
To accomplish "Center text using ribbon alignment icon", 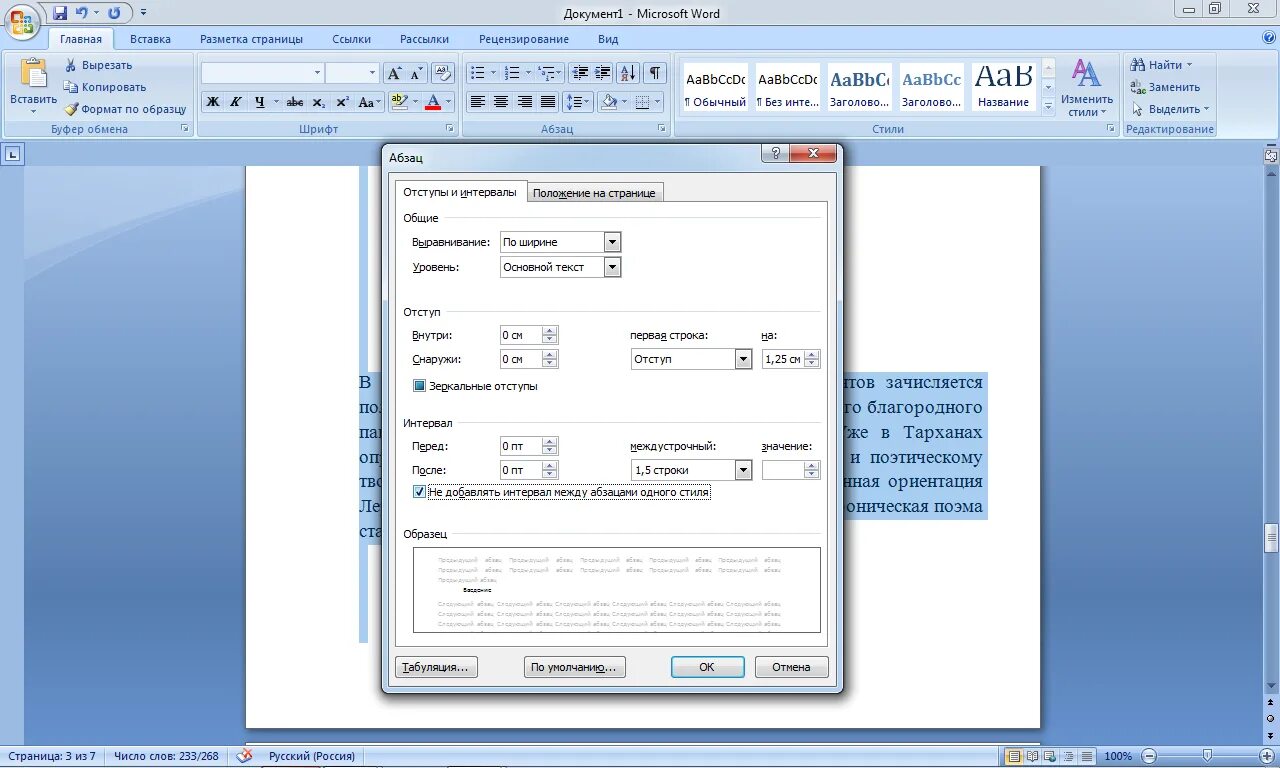I will point(501,102).
